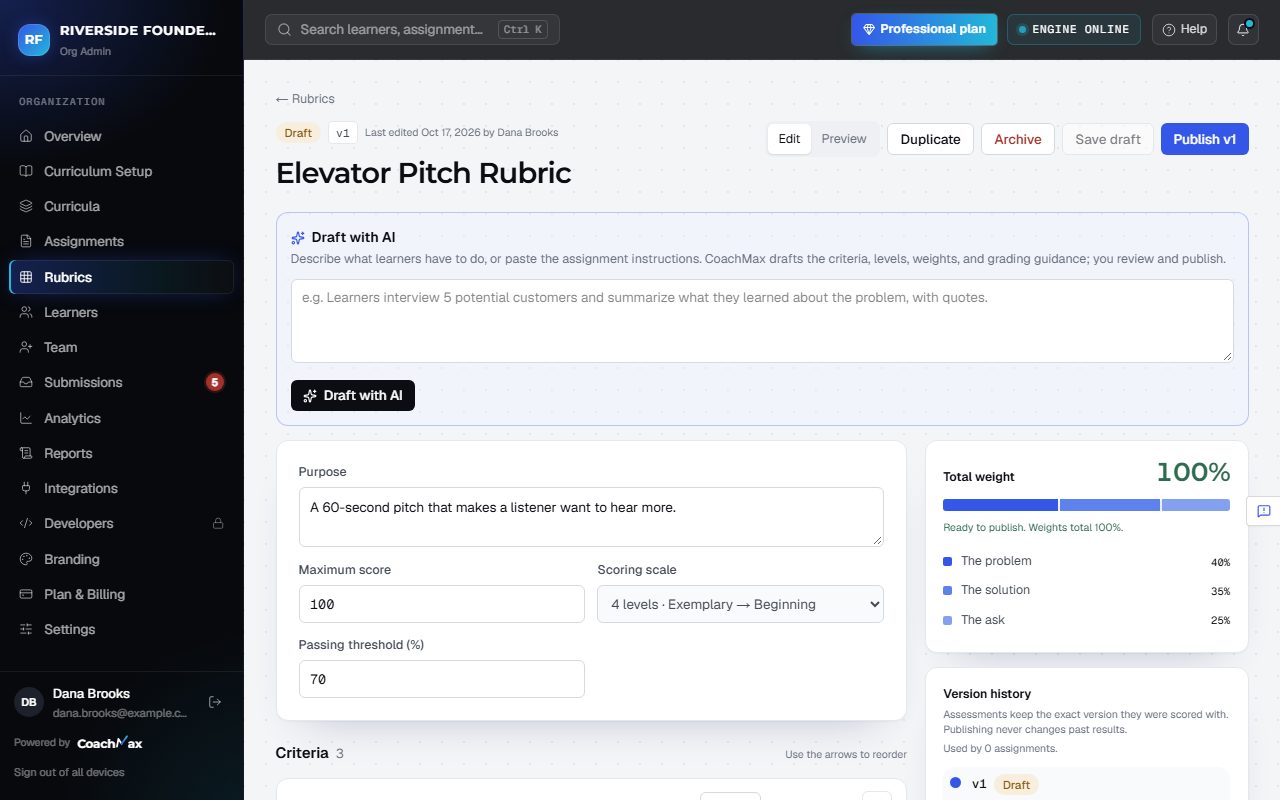Screen dimensions: 1280x800
Task: Open the Rubrics section in sidebar
Action: (121, 277)
